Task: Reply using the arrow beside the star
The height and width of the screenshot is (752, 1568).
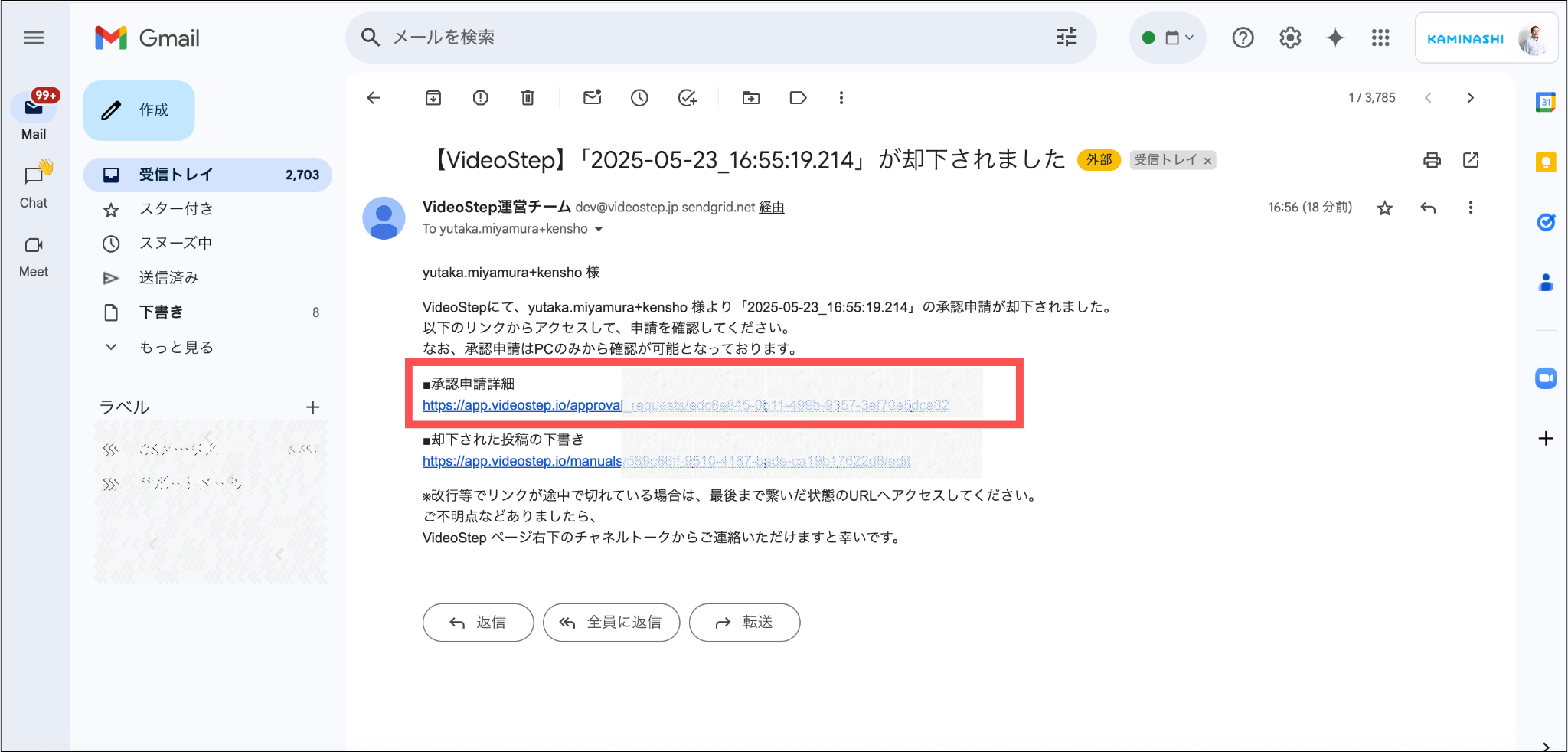Action: pyautogui.click(x=1428, y=208)
